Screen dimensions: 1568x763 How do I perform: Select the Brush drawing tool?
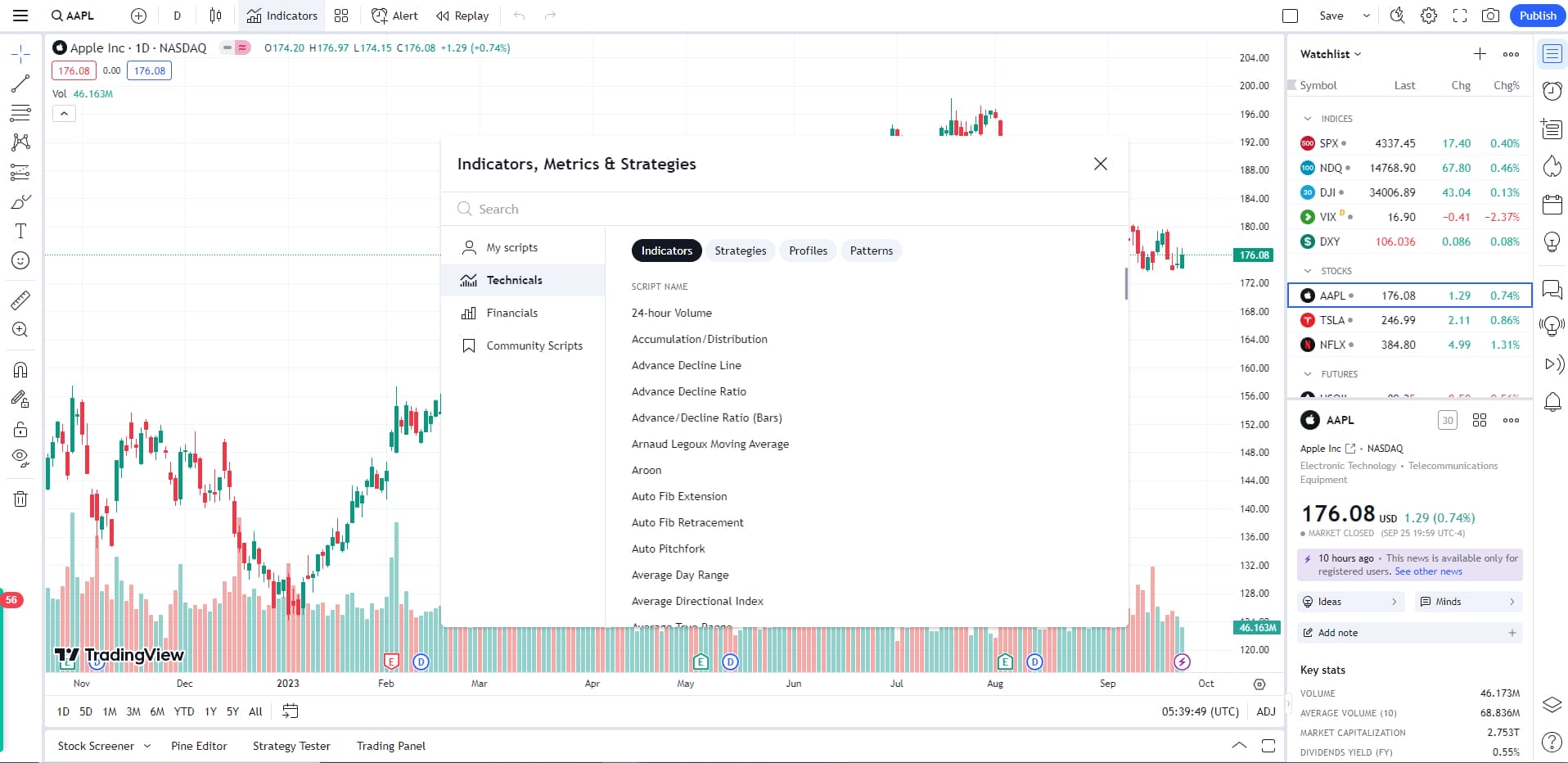coord(20,201)
